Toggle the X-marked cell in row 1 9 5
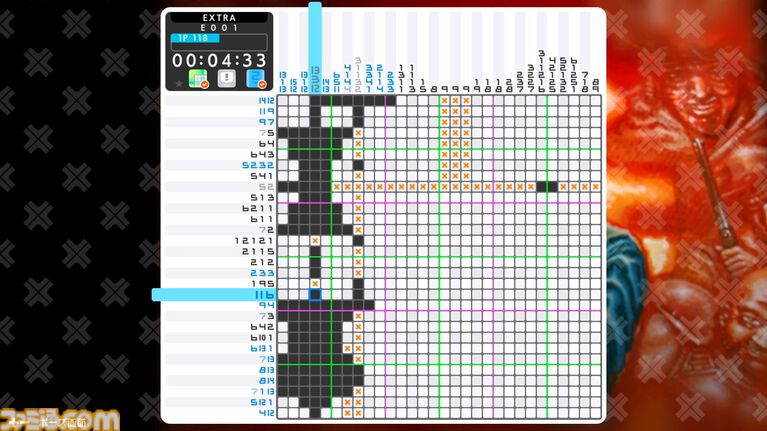The height and width of the screenshot is (431, 767). pos(315,283)
